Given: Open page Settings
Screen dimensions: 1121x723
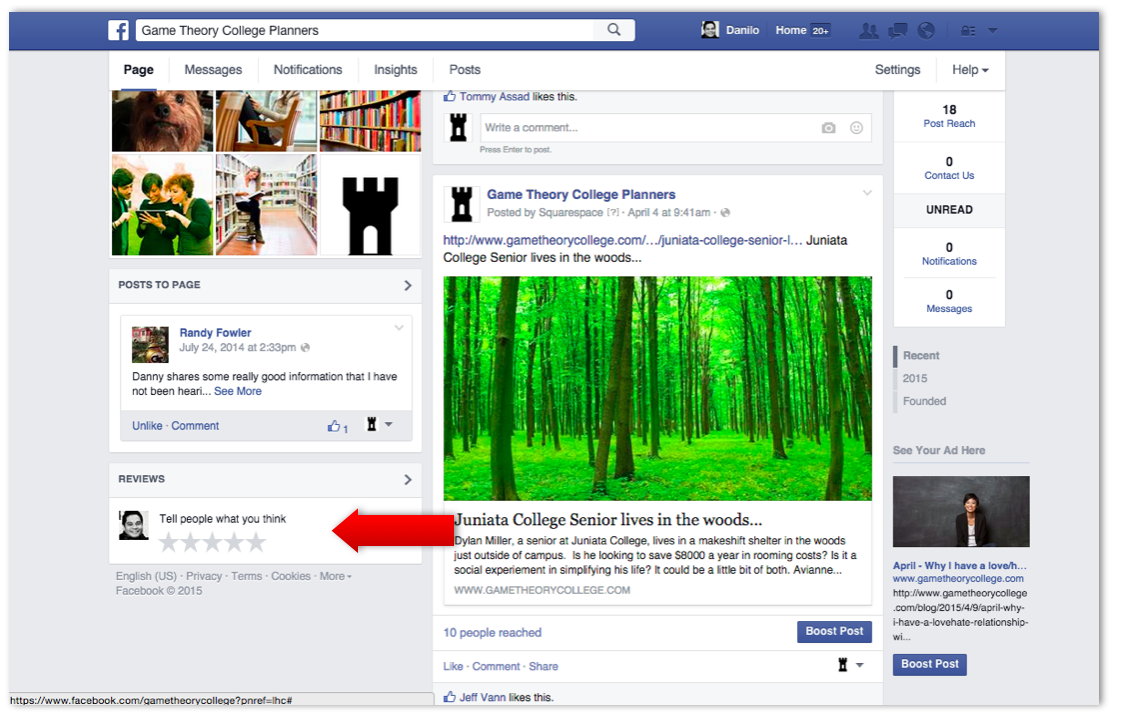Looking at the screenshot, I should [897, 70].
